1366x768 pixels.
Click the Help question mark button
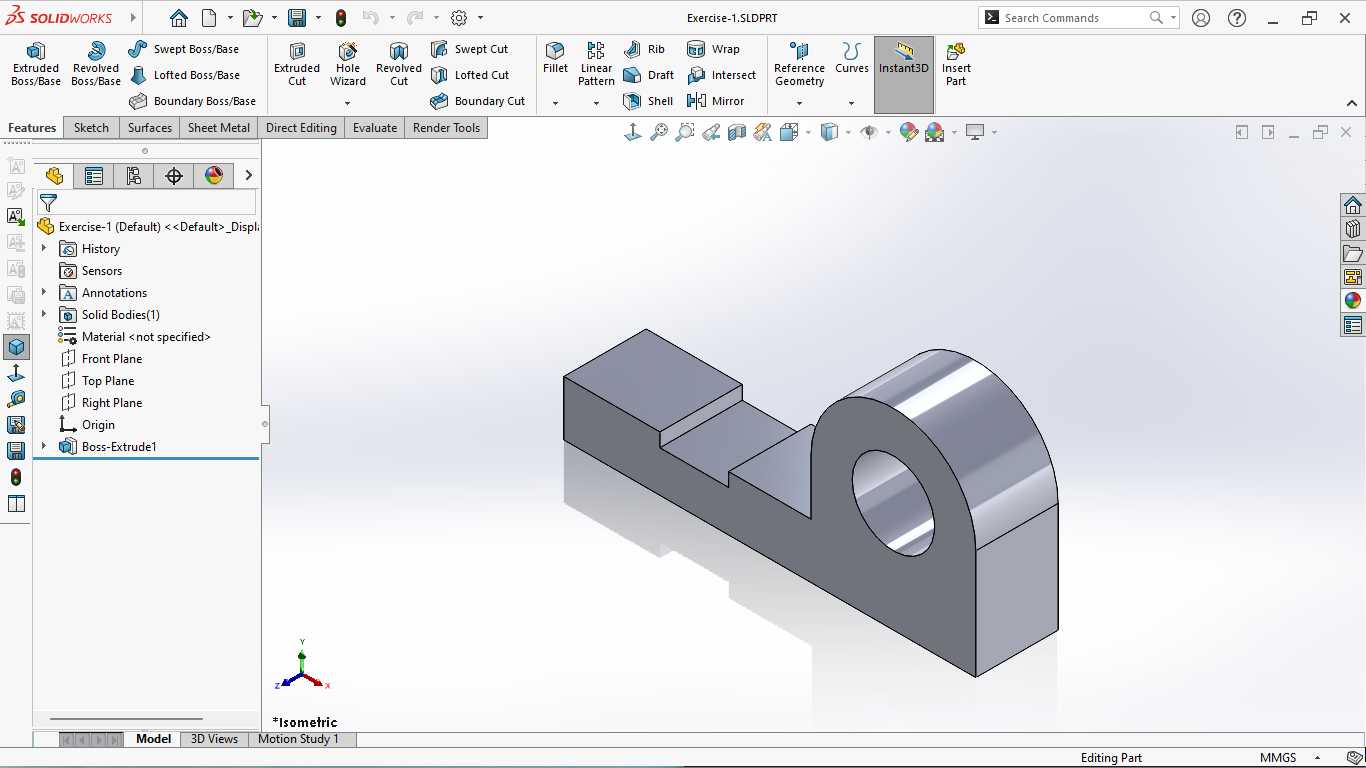[x=1237, y=18]
